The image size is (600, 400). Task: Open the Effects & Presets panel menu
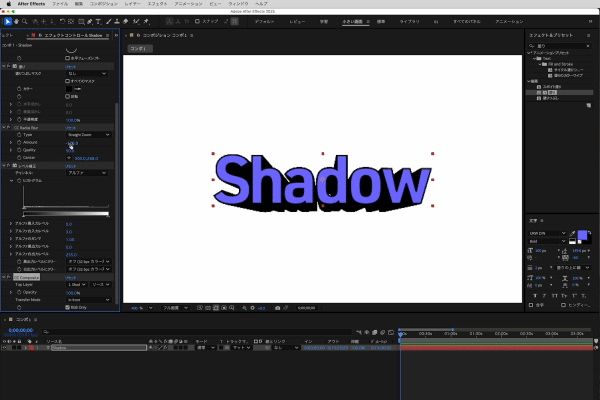click(x=589, y=35)
